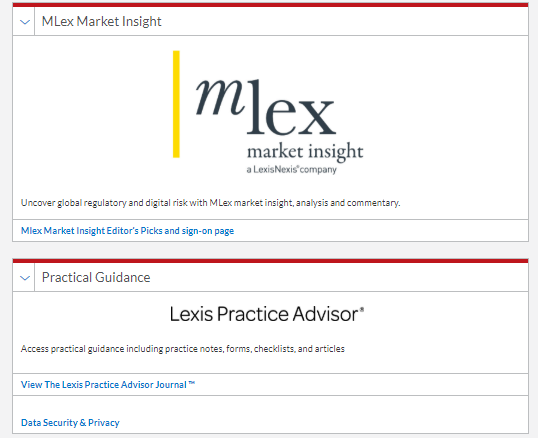Click the blank row above Data Security & Privacy
This screenshot has width=538, height=438.
[270, 404]
